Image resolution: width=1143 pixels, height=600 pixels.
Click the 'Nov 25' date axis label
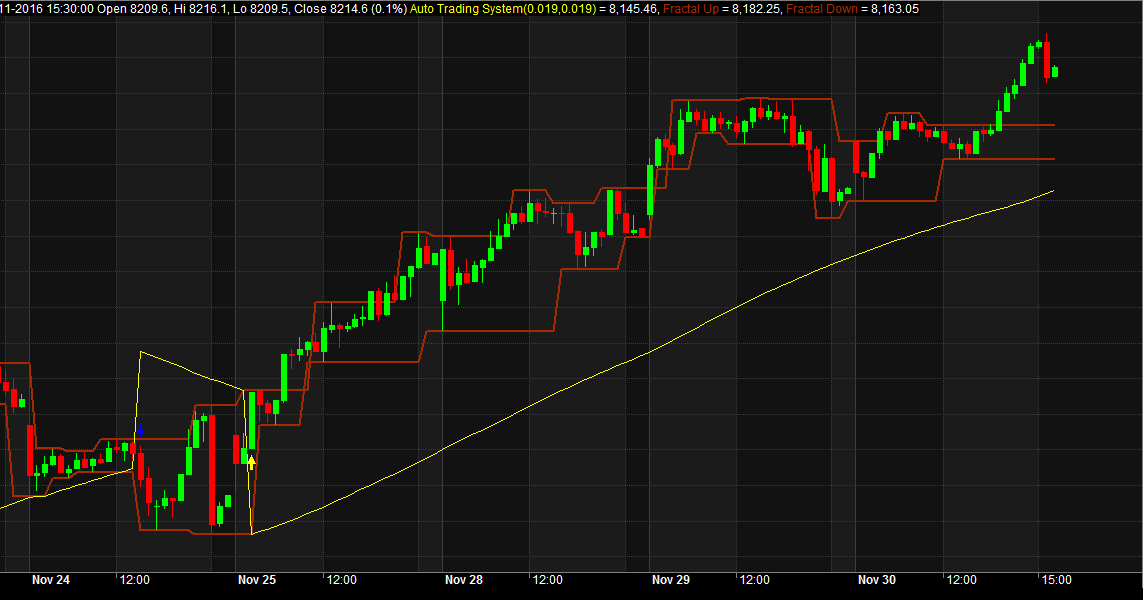click(257, 580)
